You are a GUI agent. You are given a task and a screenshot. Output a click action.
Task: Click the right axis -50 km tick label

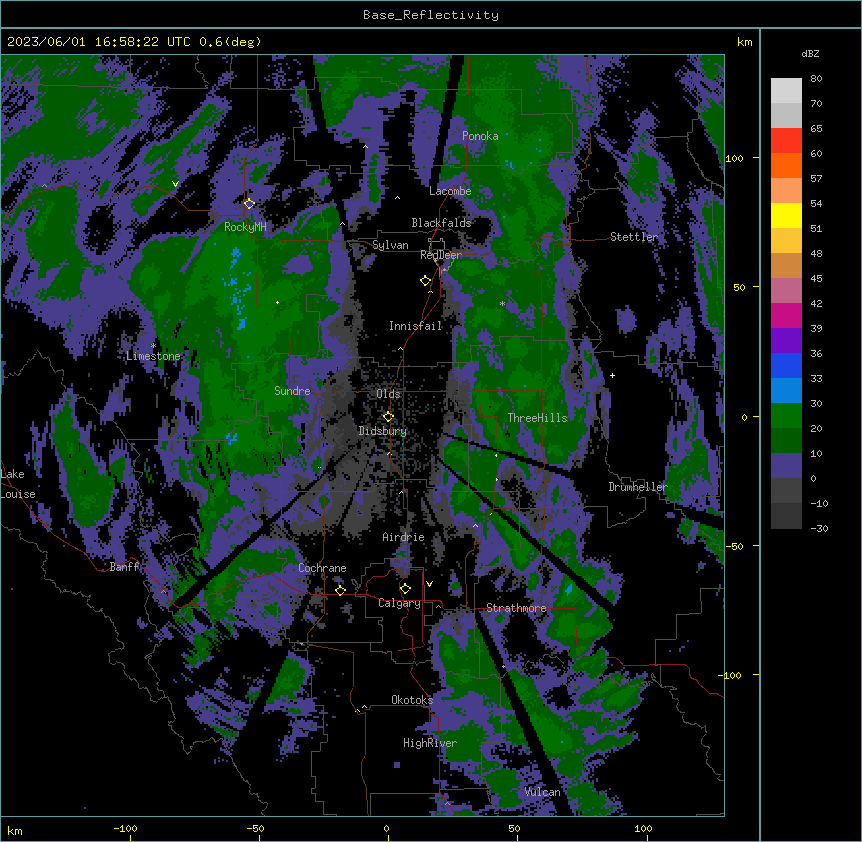click(x=735, y=546)
